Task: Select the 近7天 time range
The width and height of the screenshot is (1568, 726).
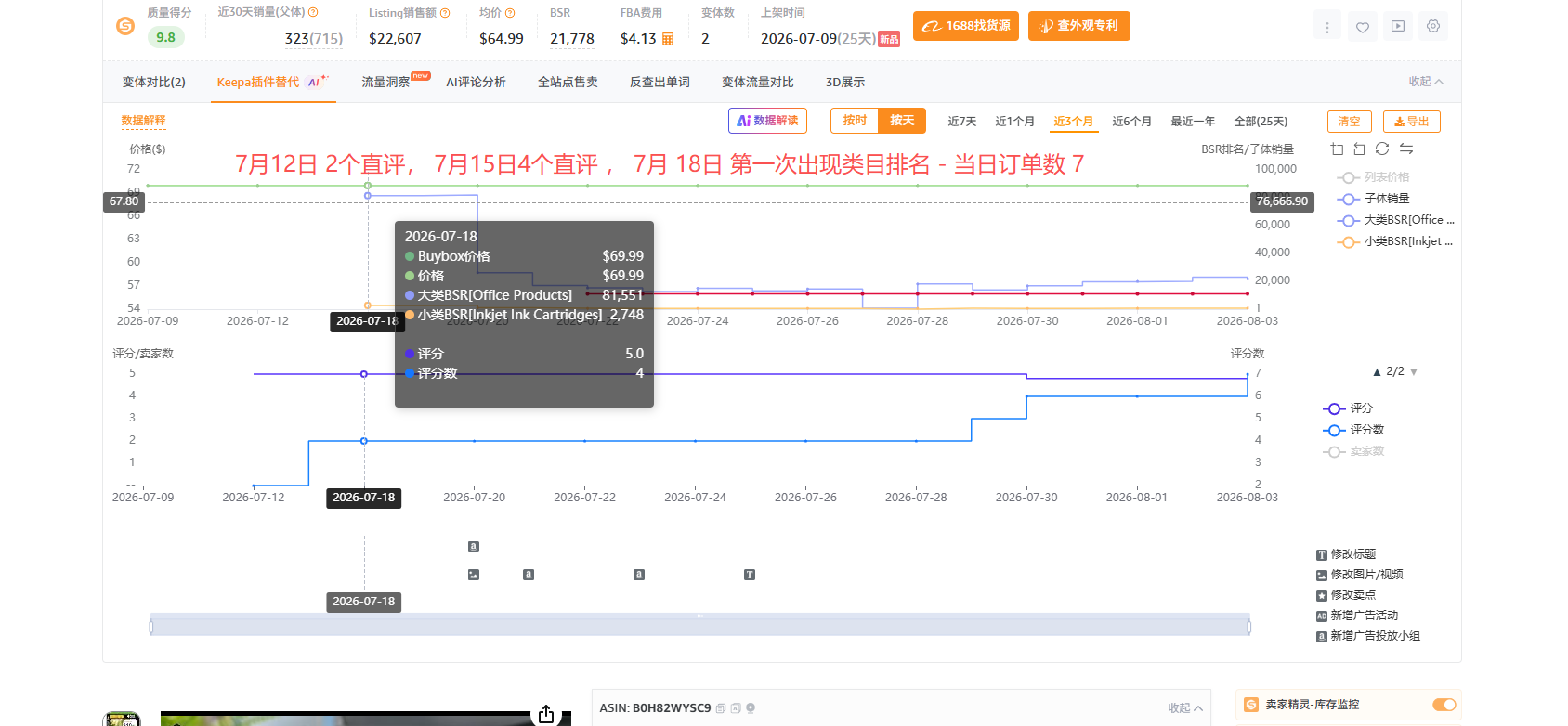Action: pyautogui.click(x=962, y=122)
